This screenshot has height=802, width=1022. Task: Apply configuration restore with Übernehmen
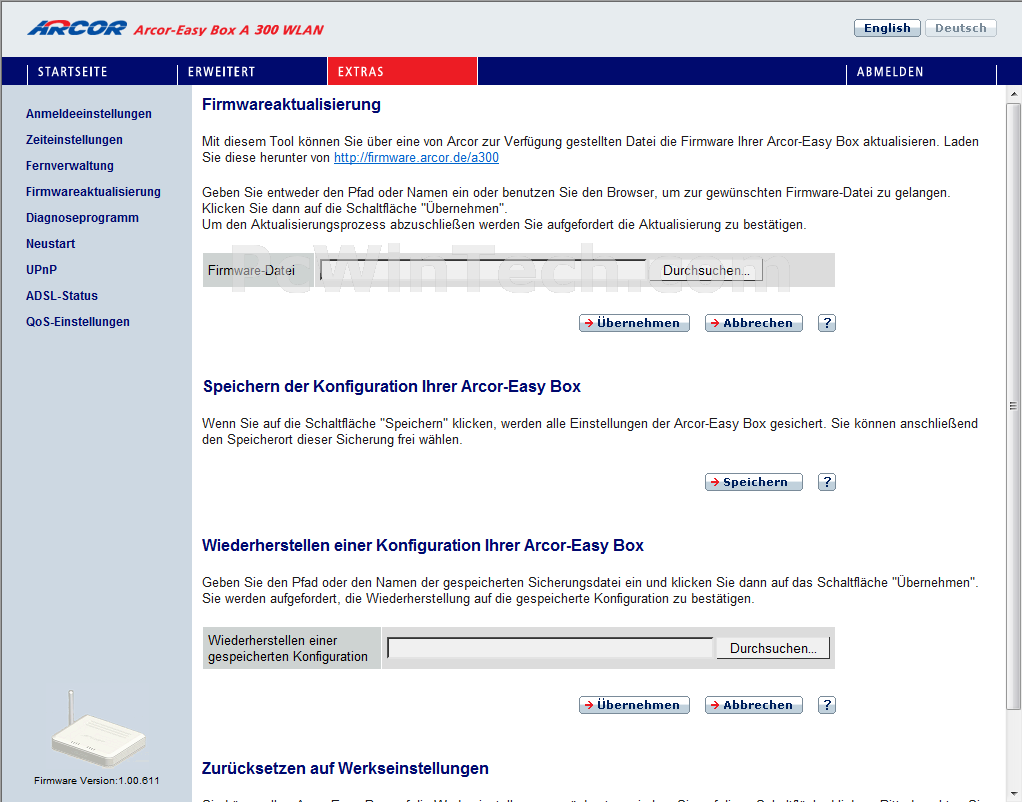(x=634, y=705)
